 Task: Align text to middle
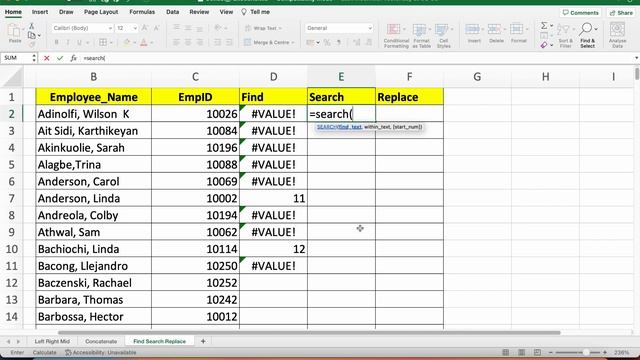188,28
